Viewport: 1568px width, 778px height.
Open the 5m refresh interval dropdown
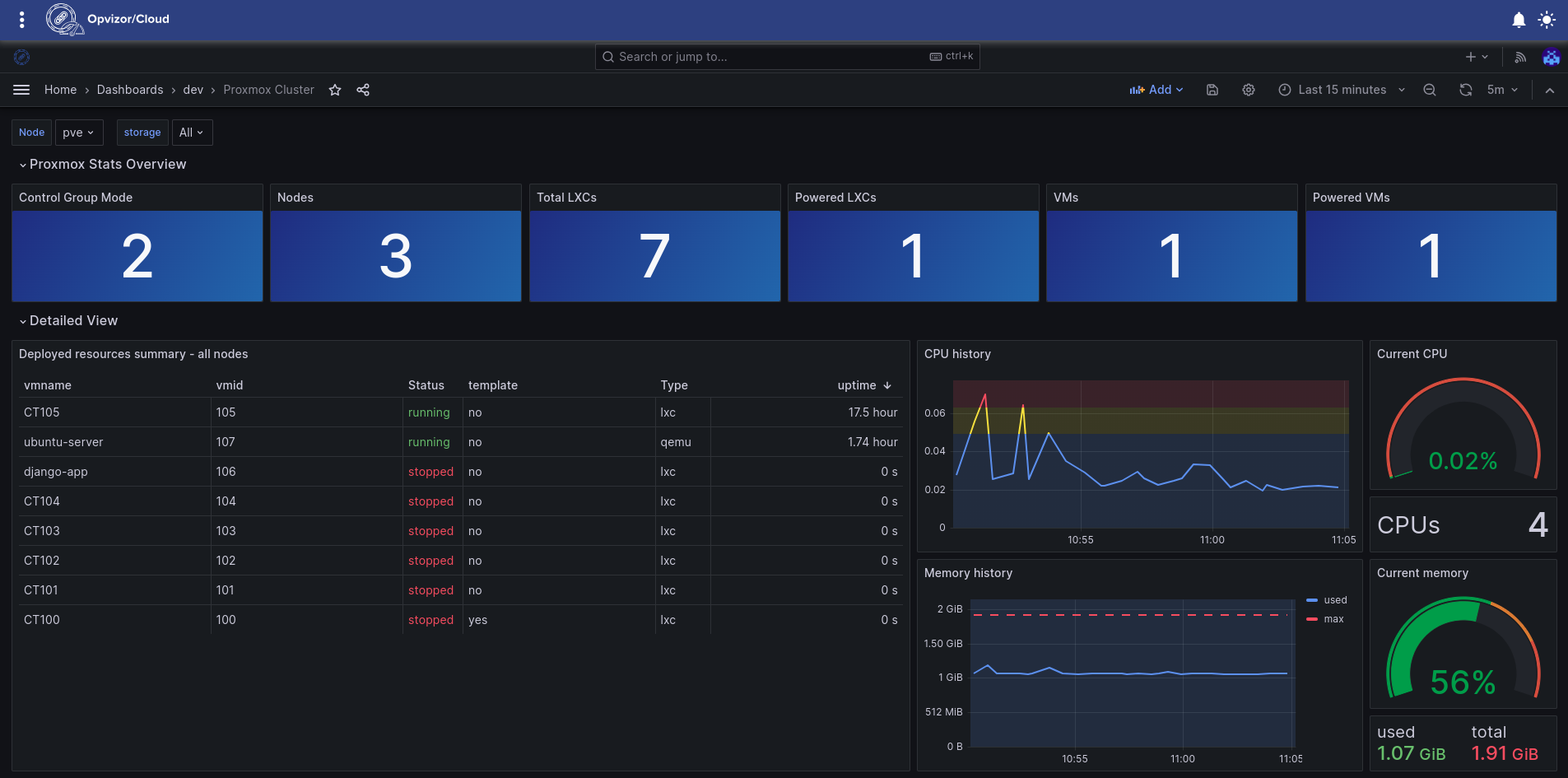click(x=1502, y=90)
